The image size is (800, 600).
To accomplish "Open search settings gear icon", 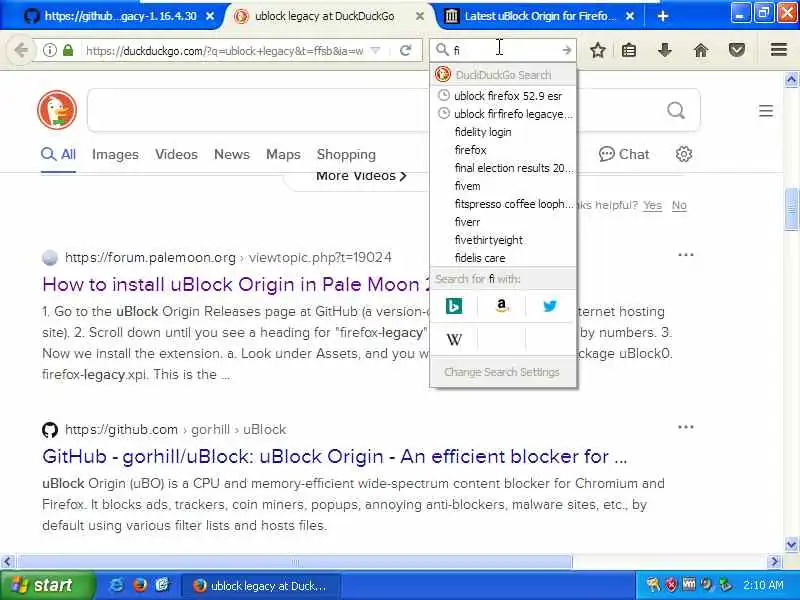I will 684,154.
